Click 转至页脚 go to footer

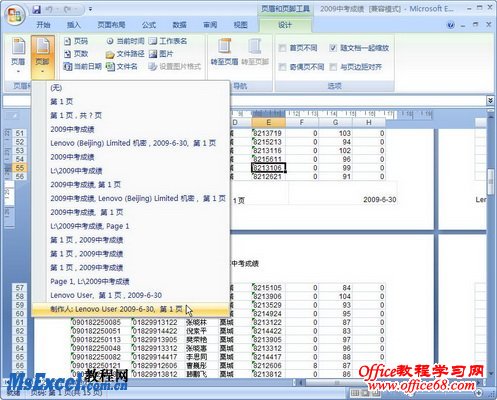point(255,52)
